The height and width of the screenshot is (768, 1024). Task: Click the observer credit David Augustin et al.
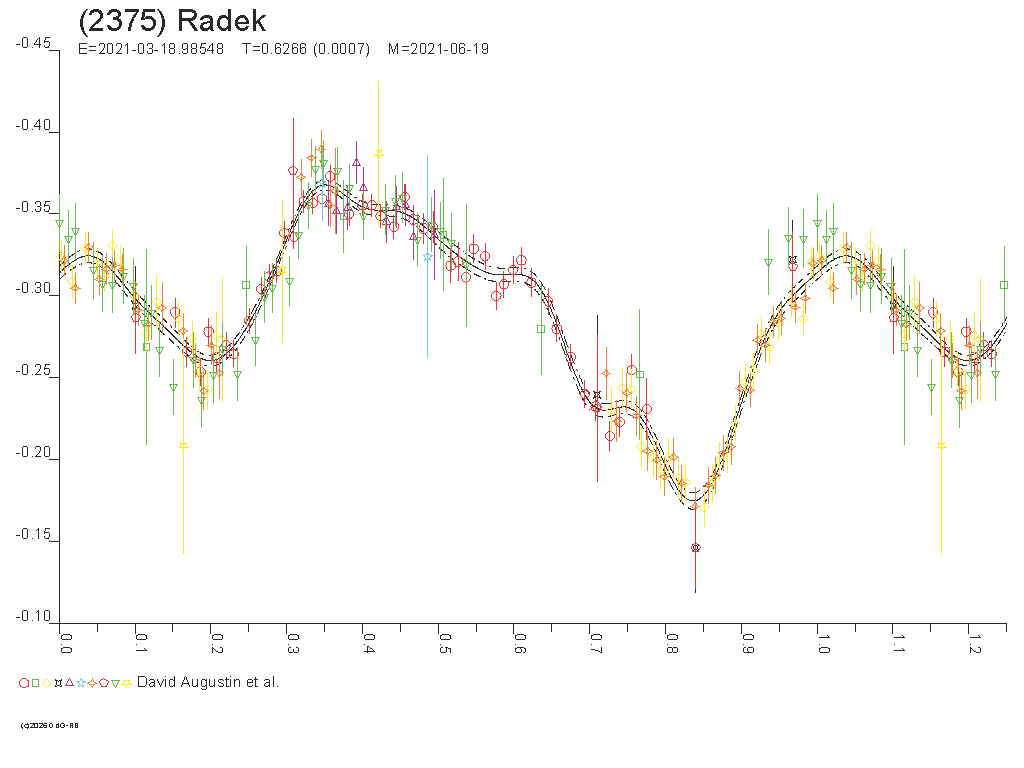click(x=208, y=682)
